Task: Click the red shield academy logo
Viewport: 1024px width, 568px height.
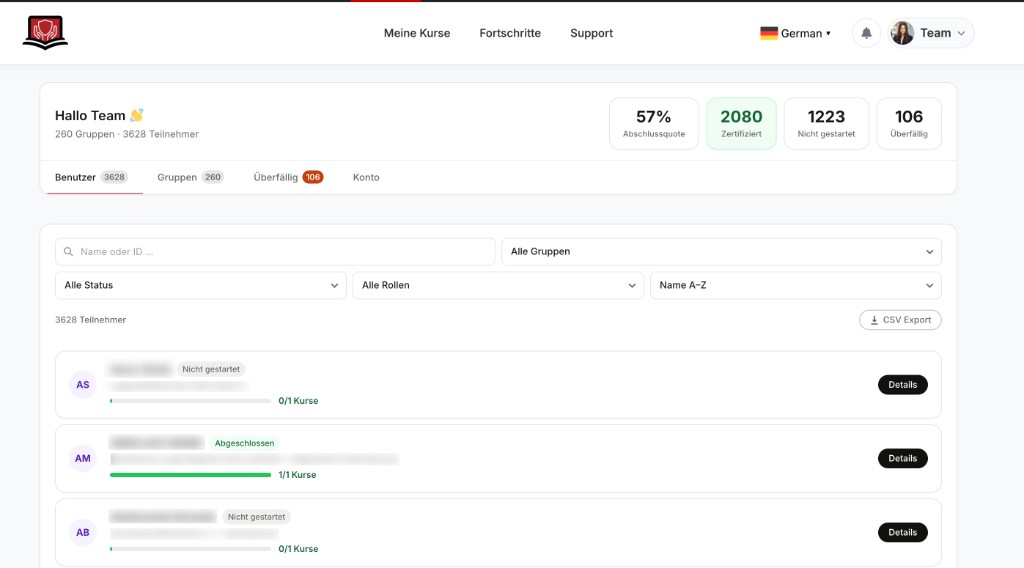Action: coord(45,33)
